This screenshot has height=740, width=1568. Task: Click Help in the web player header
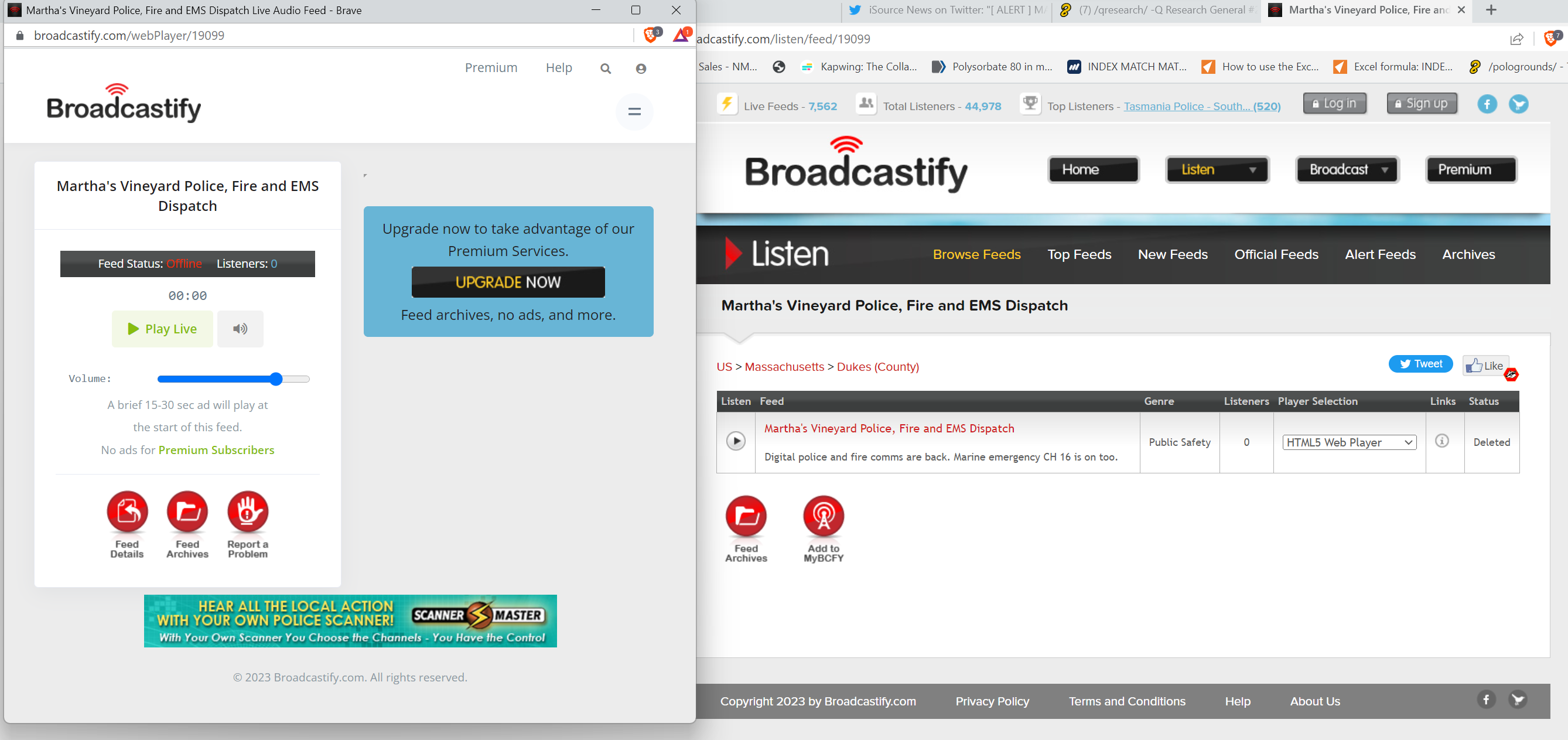click(x=559, y=67)
